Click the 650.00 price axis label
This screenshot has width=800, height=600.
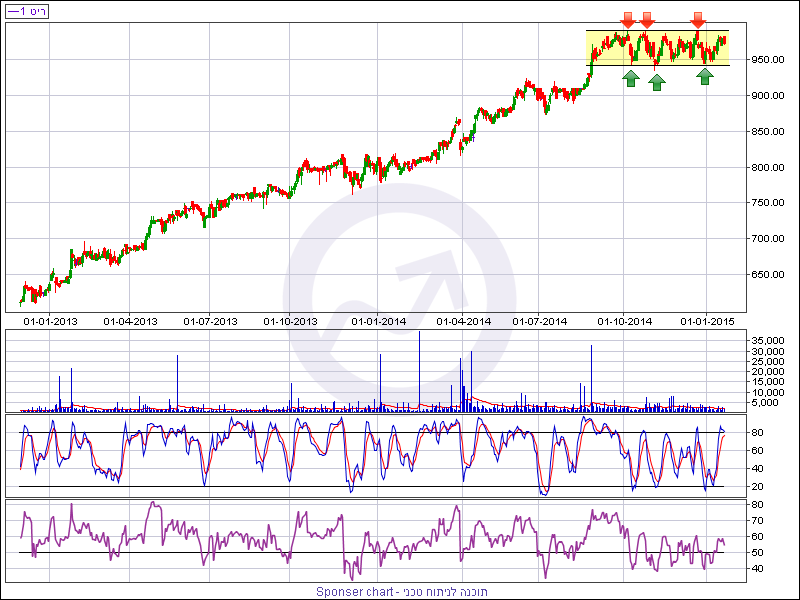(x=771, y=275)
